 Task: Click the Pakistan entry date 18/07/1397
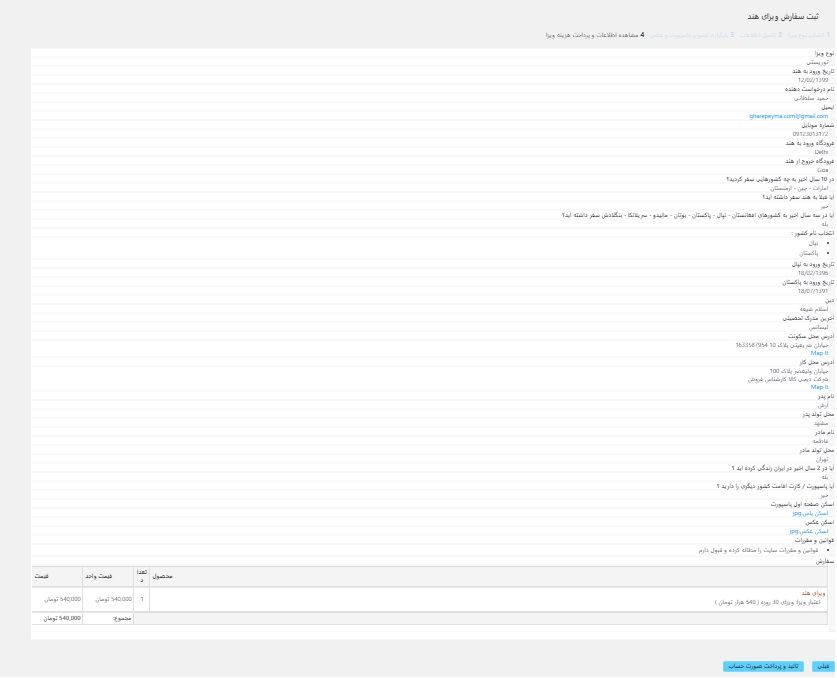pyautogui.click(x=813, y=291)
